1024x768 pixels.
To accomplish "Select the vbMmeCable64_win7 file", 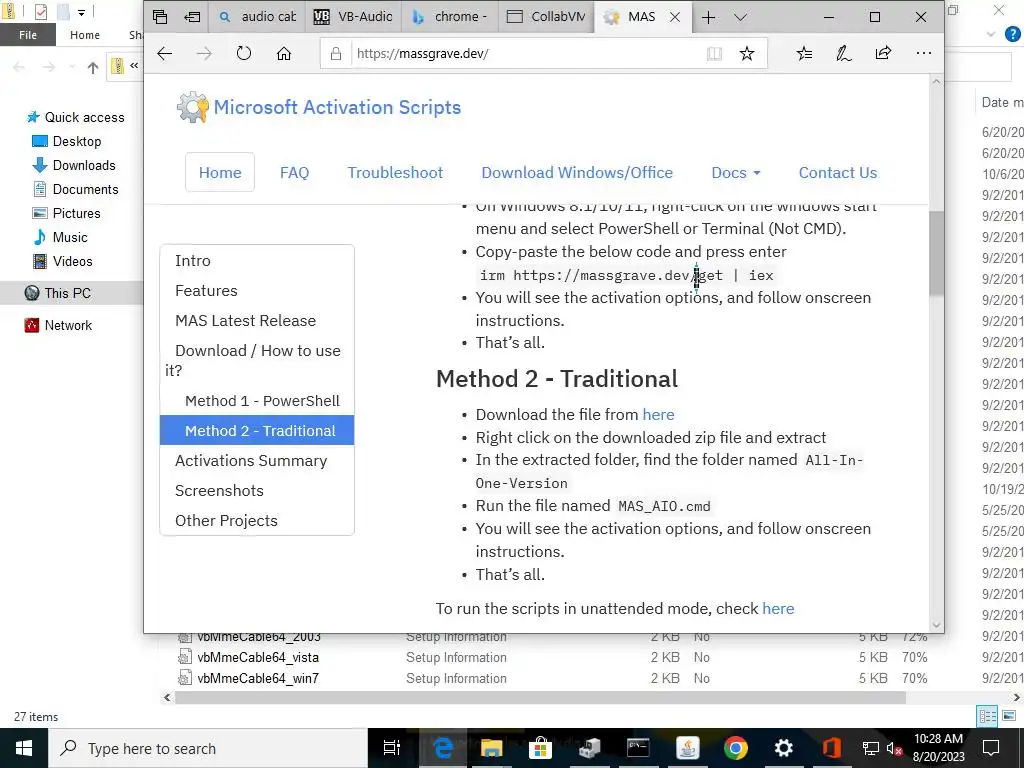I will pyautogui.click(x=258, y=679).
